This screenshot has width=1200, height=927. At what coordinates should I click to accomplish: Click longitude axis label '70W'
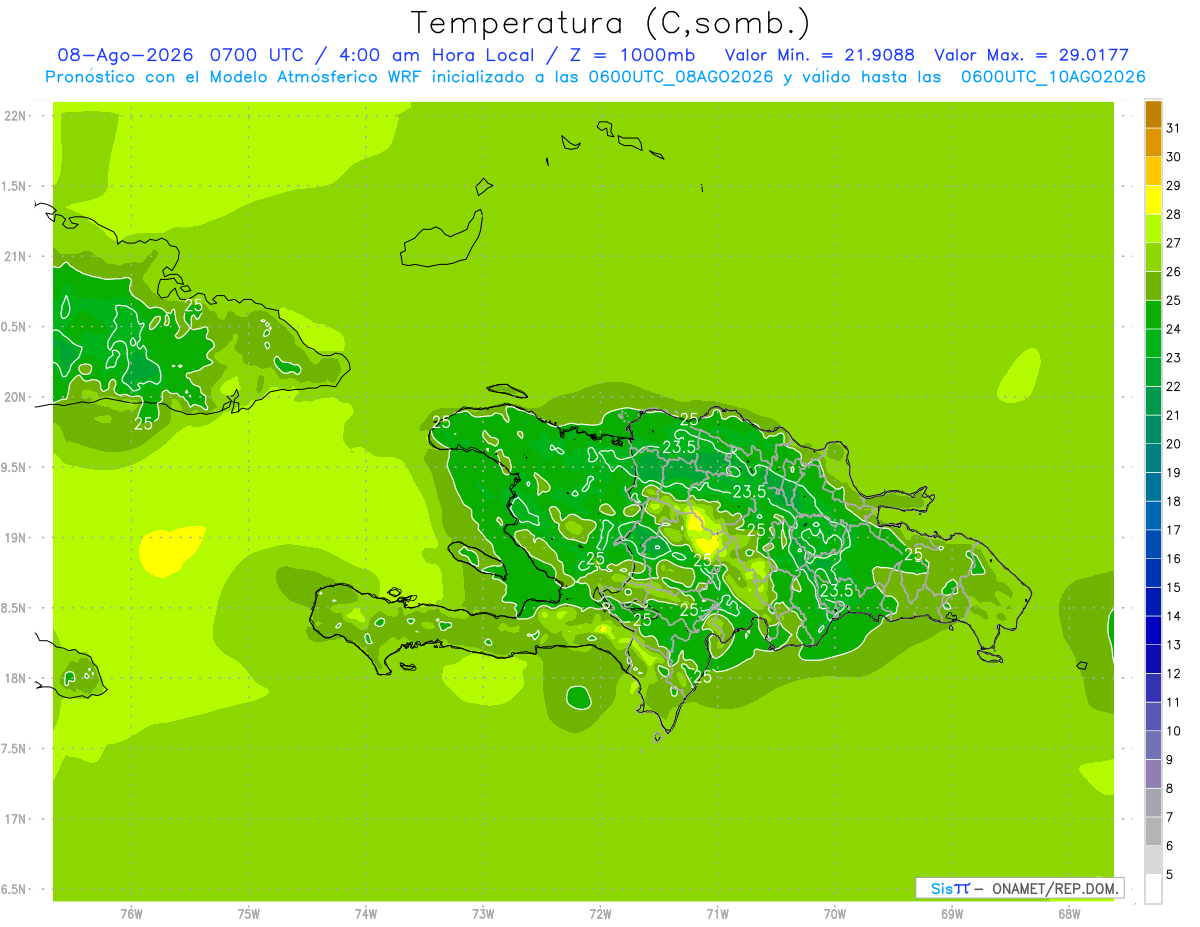(x=835, y=914)
